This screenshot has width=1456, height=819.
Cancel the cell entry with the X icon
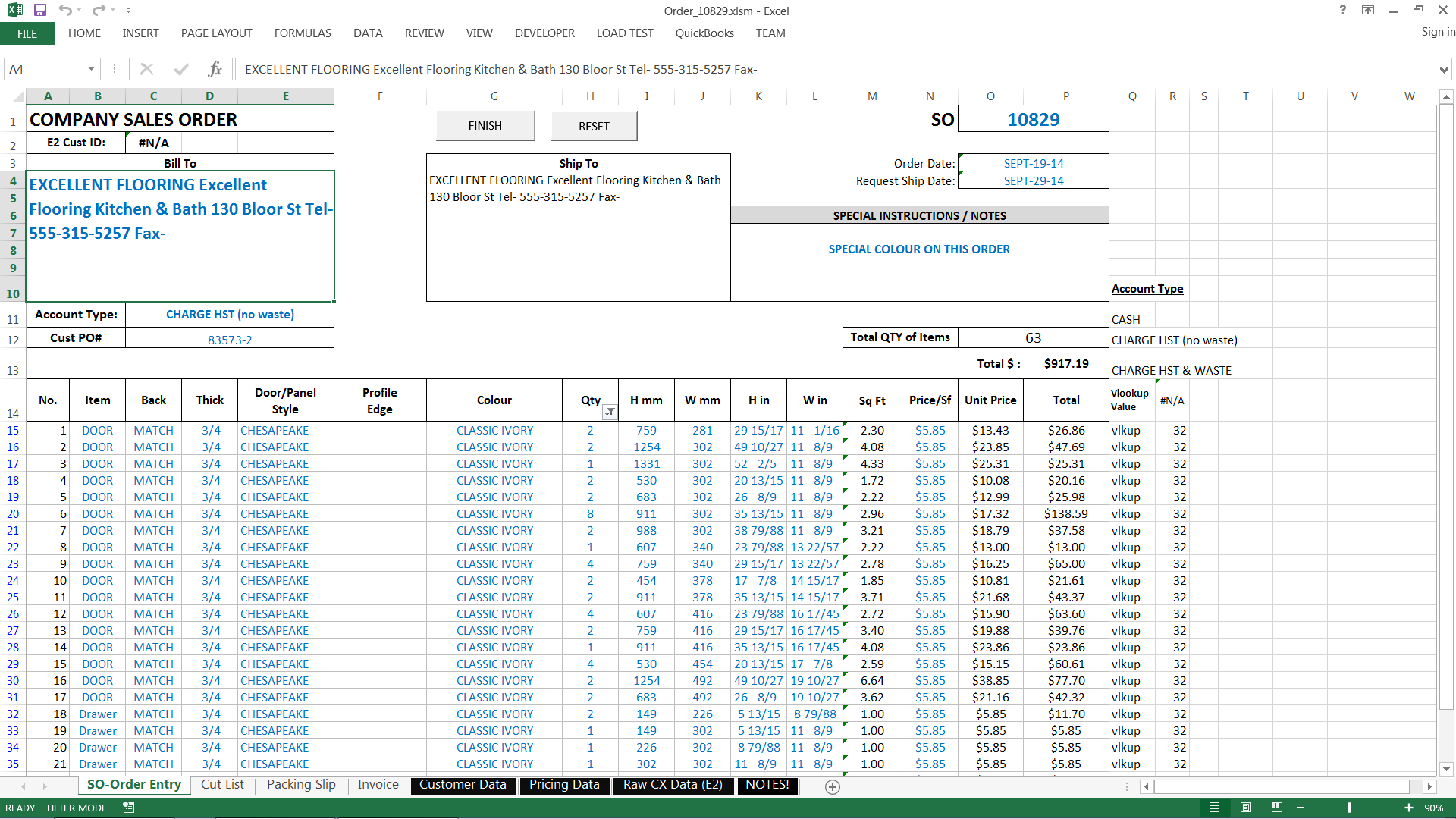(147, 69)
